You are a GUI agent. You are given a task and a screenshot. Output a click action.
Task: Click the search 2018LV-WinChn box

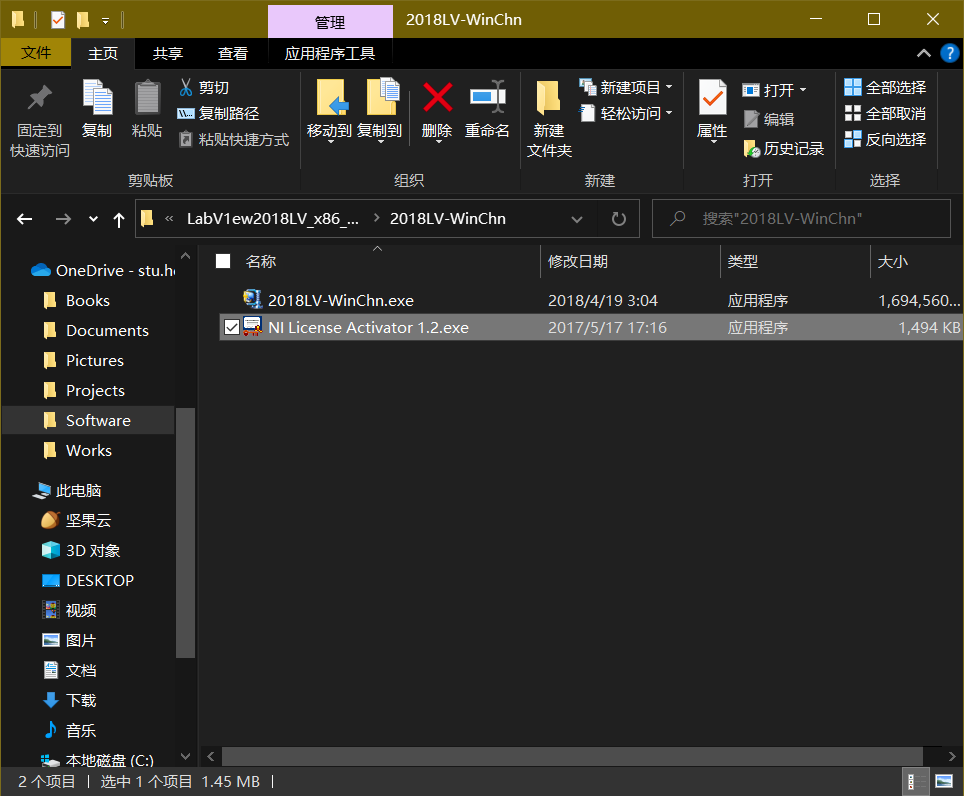coord(801,219)
